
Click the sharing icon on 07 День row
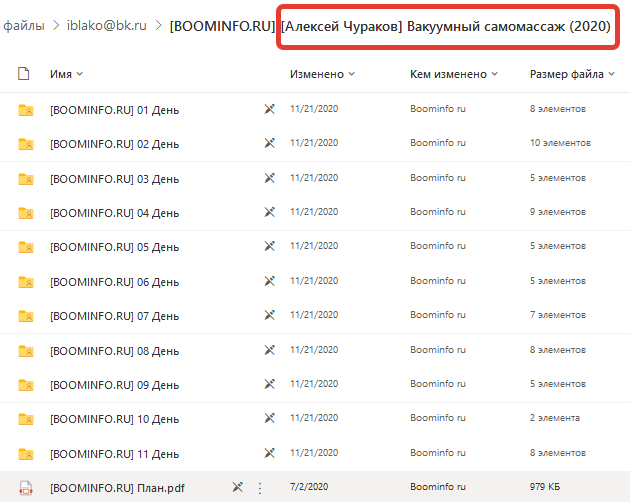270,315
